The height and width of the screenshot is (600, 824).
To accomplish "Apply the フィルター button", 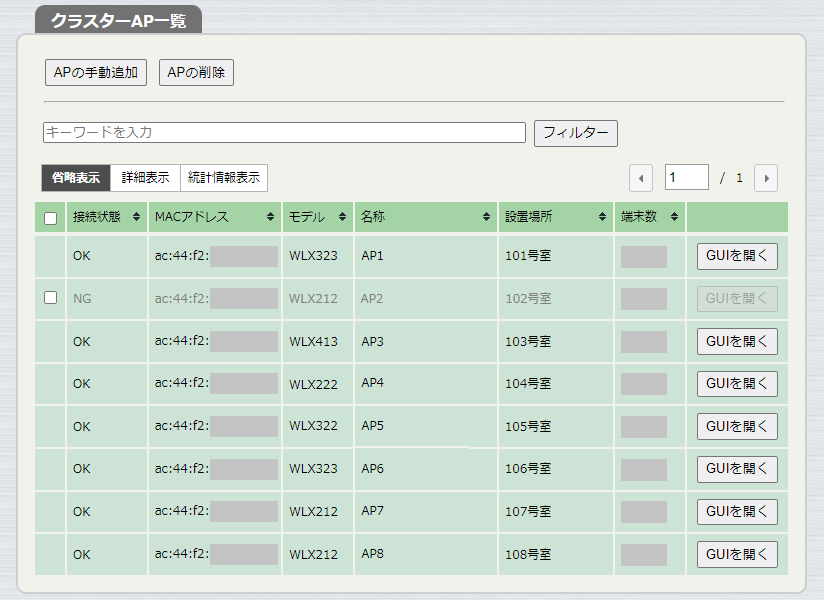I will click(x=576, y=132).
